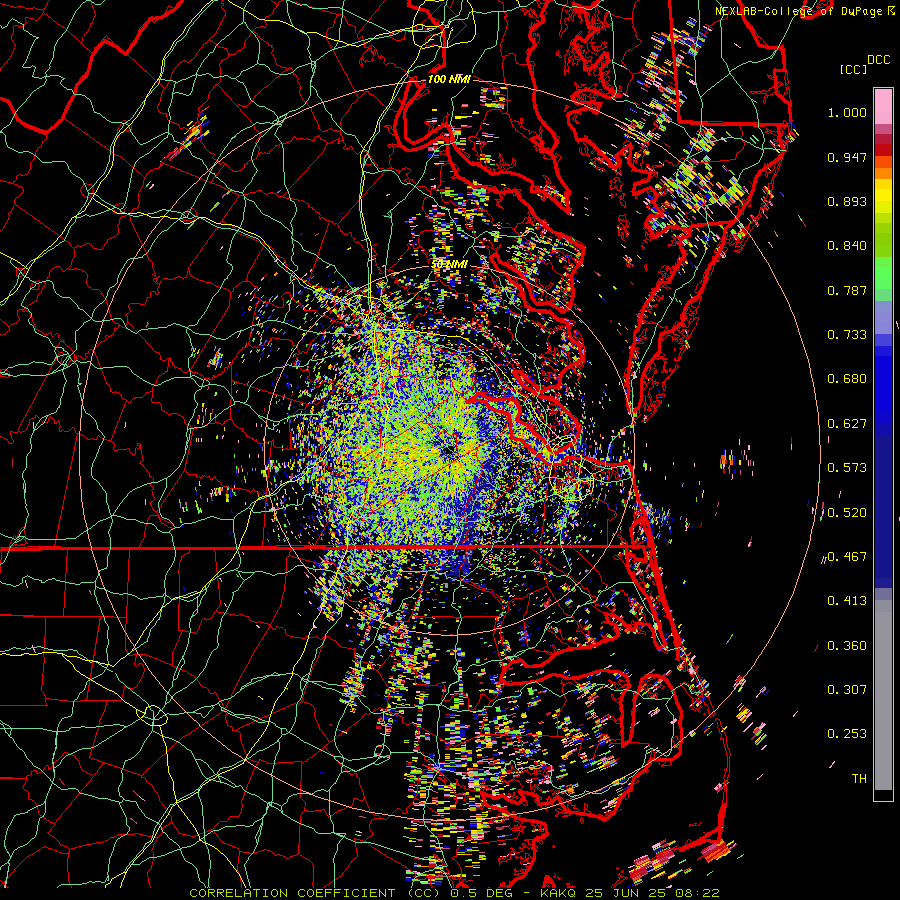Viewport: 900px width, 900px height.
Task: Click the 0.467 scale value
Action: point(847,557)
